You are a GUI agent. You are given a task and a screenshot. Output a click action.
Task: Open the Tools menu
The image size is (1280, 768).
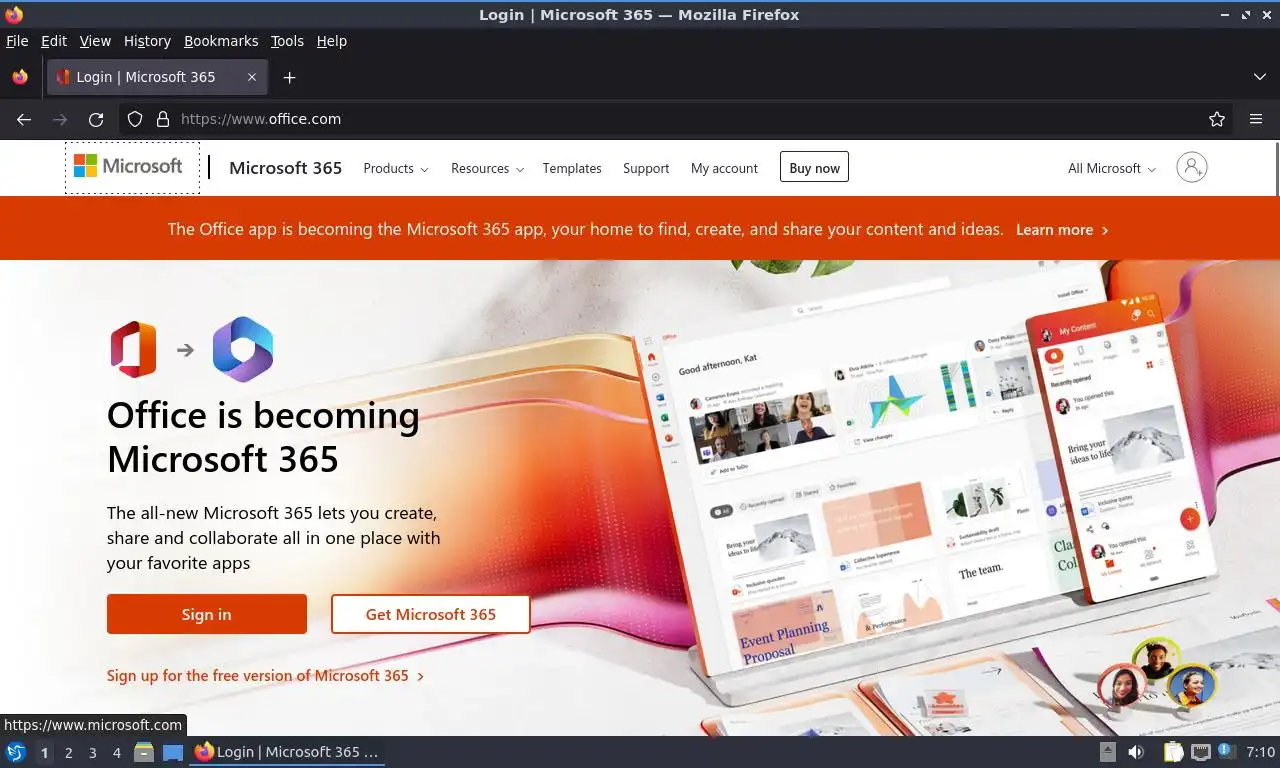287,41
